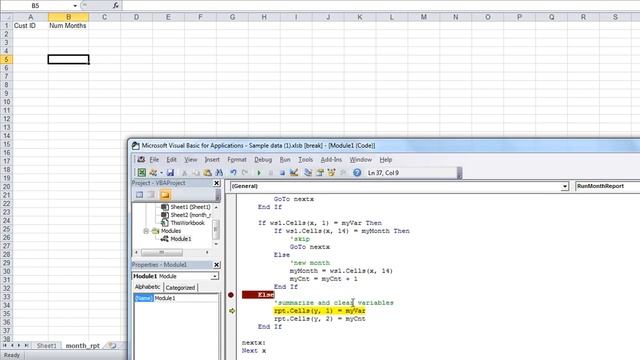The width and height of the screenshot is (640, 360).
Task: Toggle the Design Mode icon
Action: coord(294,173)
